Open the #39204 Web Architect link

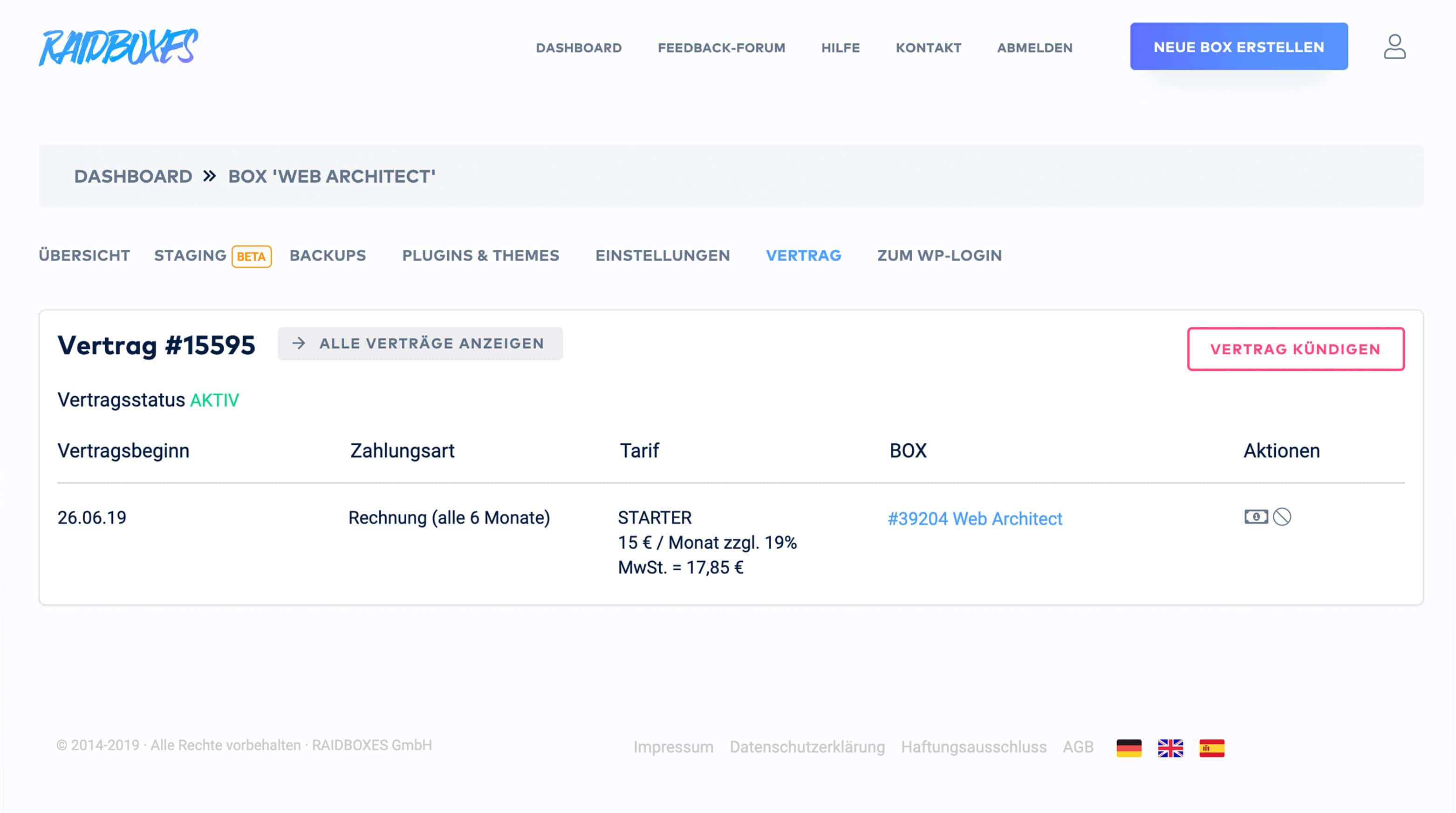click(974, 518)
